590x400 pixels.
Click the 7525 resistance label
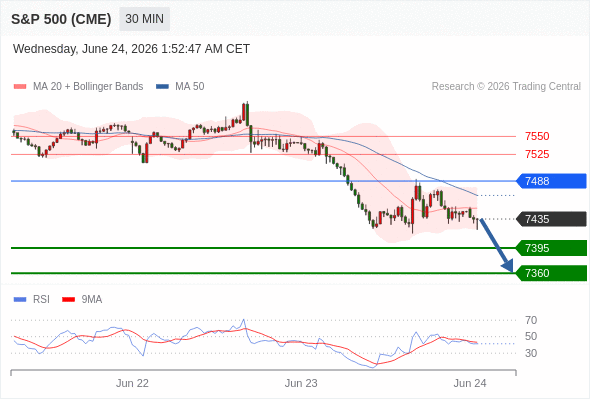(x=537, y=154)
